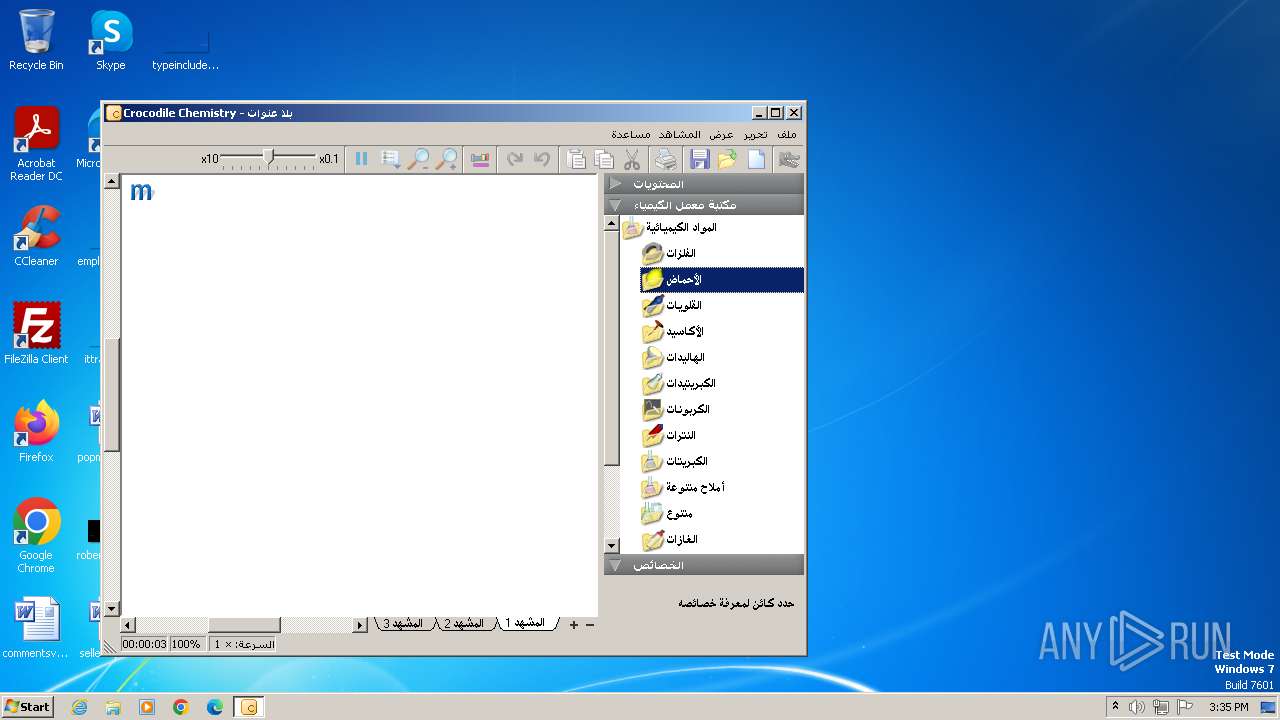Open the الكربونات folder
The image size is (1280, 720).
pyautogui.click(x=676, y=410)
